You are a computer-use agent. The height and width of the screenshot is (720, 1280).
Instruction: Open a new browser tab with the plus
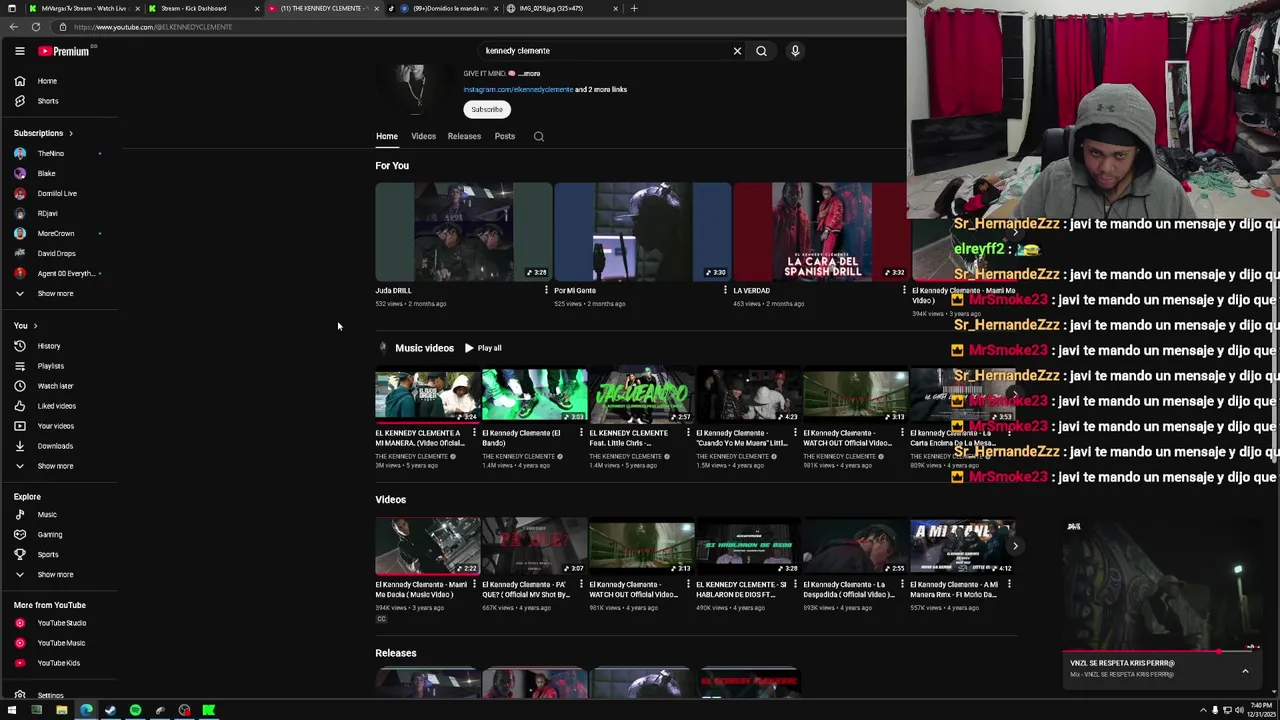pos(633,8)
